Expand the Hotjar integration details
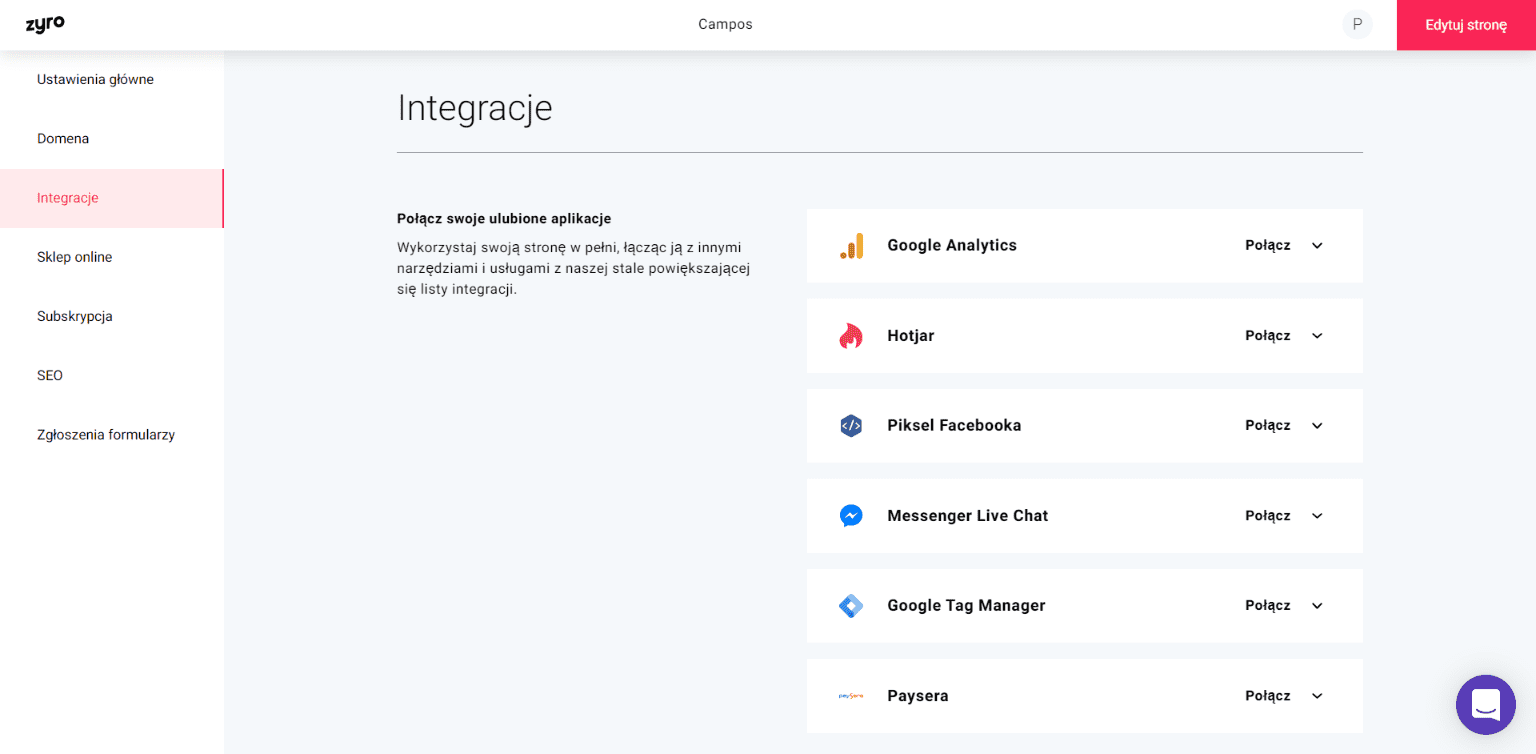This screenshot has height=754, width=1536. pos(1317,335)
